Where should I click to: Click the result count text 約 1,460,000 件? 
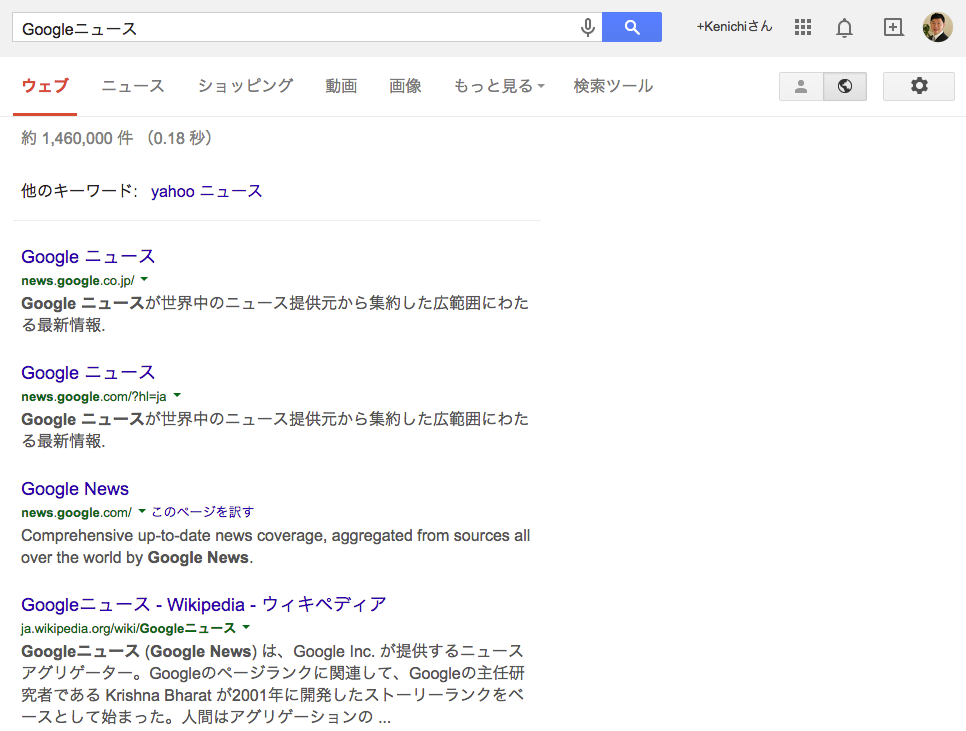77,138
